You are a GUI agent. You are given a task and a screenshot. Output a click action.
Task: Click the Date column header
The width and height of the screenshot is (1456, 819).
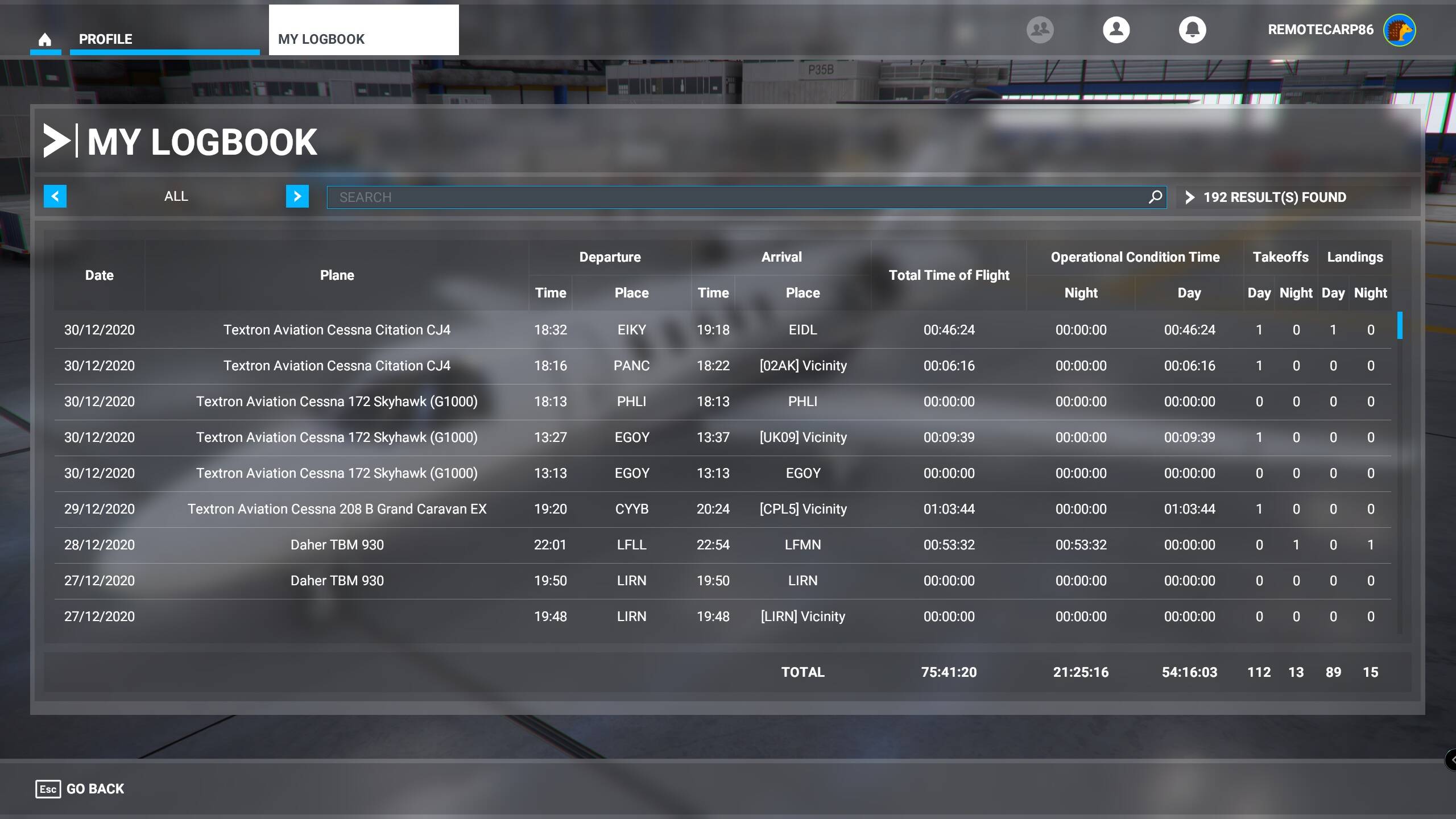coord(99,275)
